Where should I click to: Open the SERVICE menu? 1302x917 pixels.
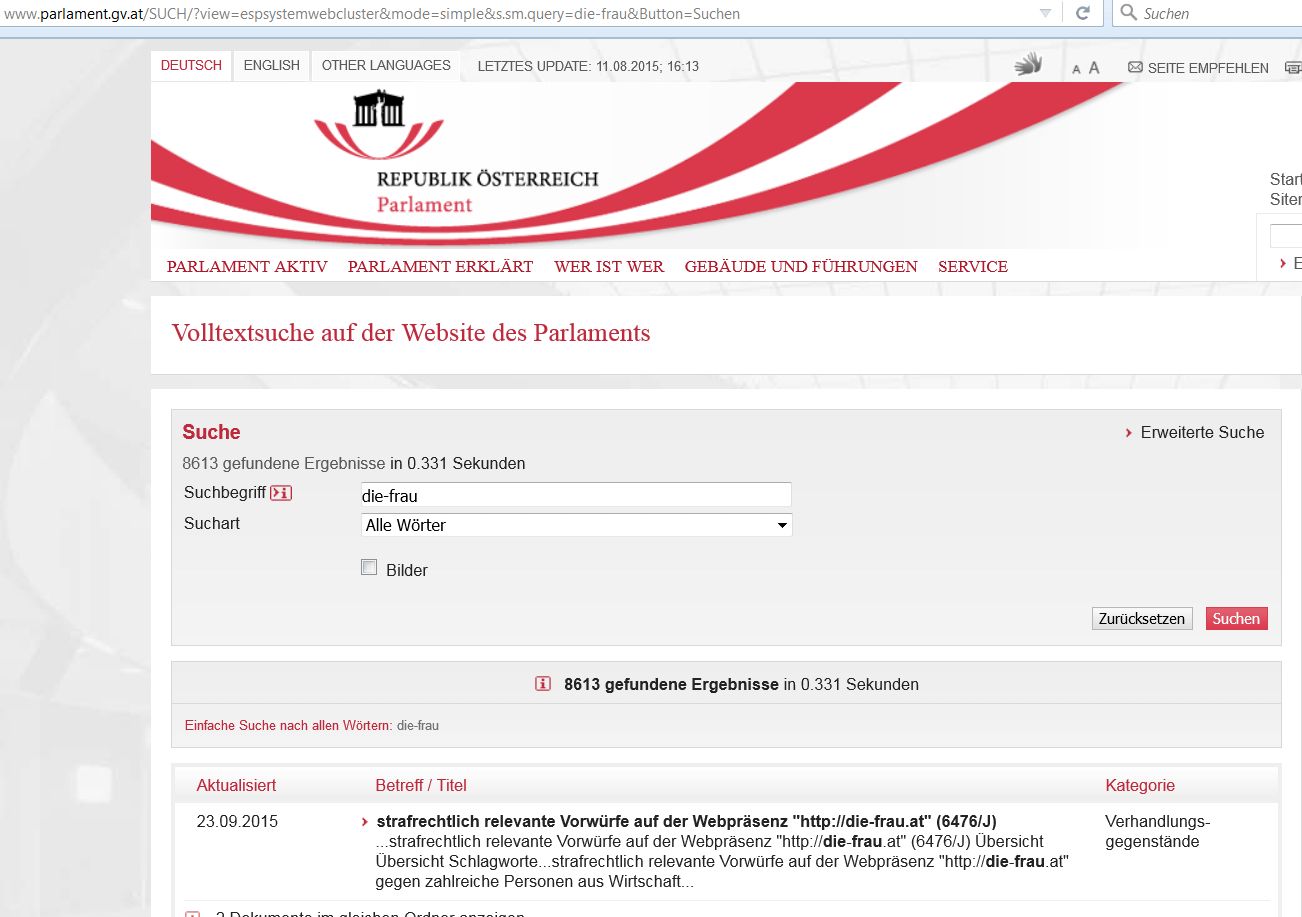tap(973, 266)
